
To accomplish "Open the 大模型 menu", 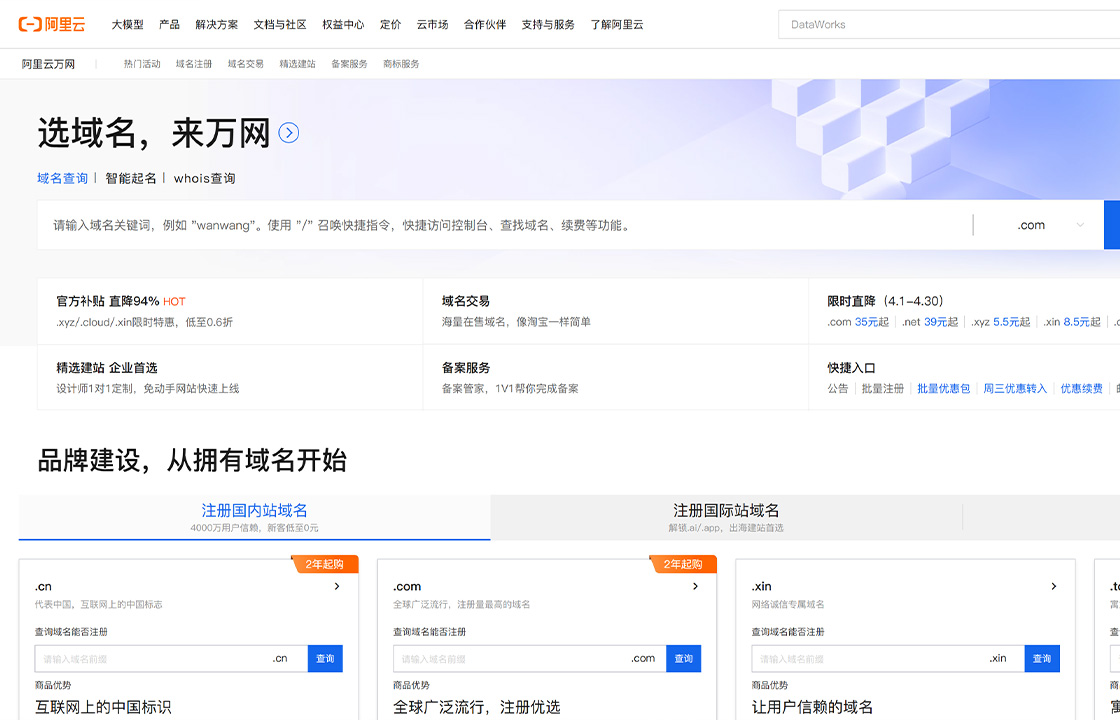I will pyautogui.click(x=127, y=24).
